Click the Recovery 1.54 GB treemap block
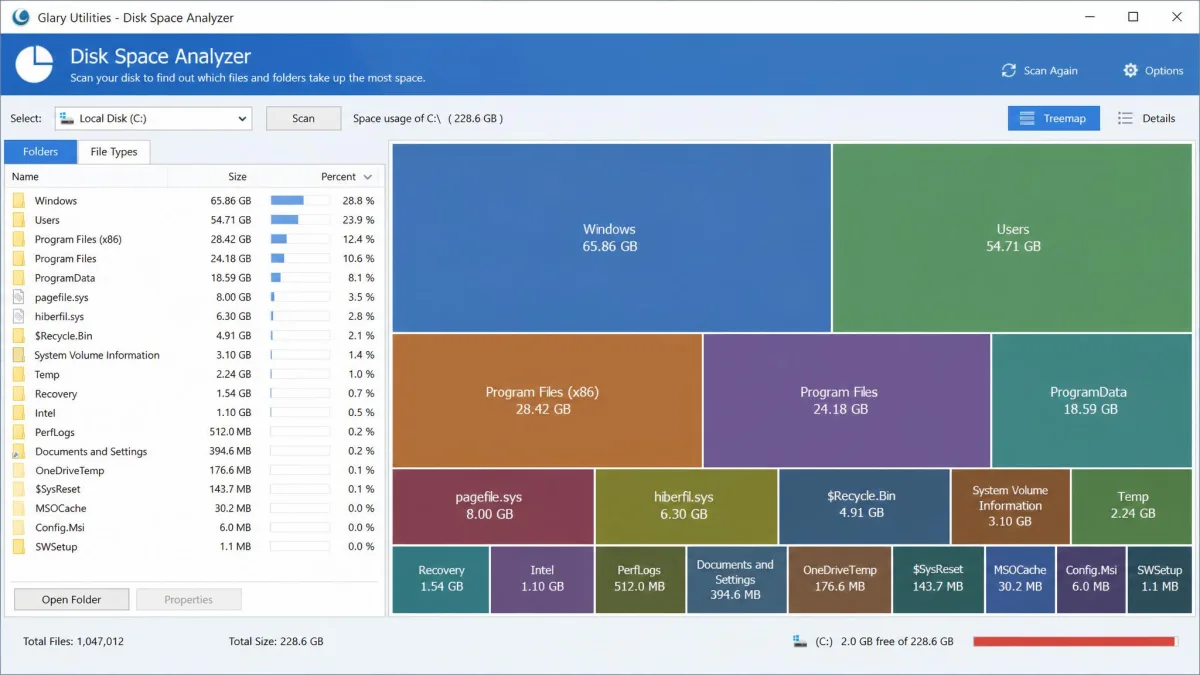 pyautogui.click(x=441, y=579)
